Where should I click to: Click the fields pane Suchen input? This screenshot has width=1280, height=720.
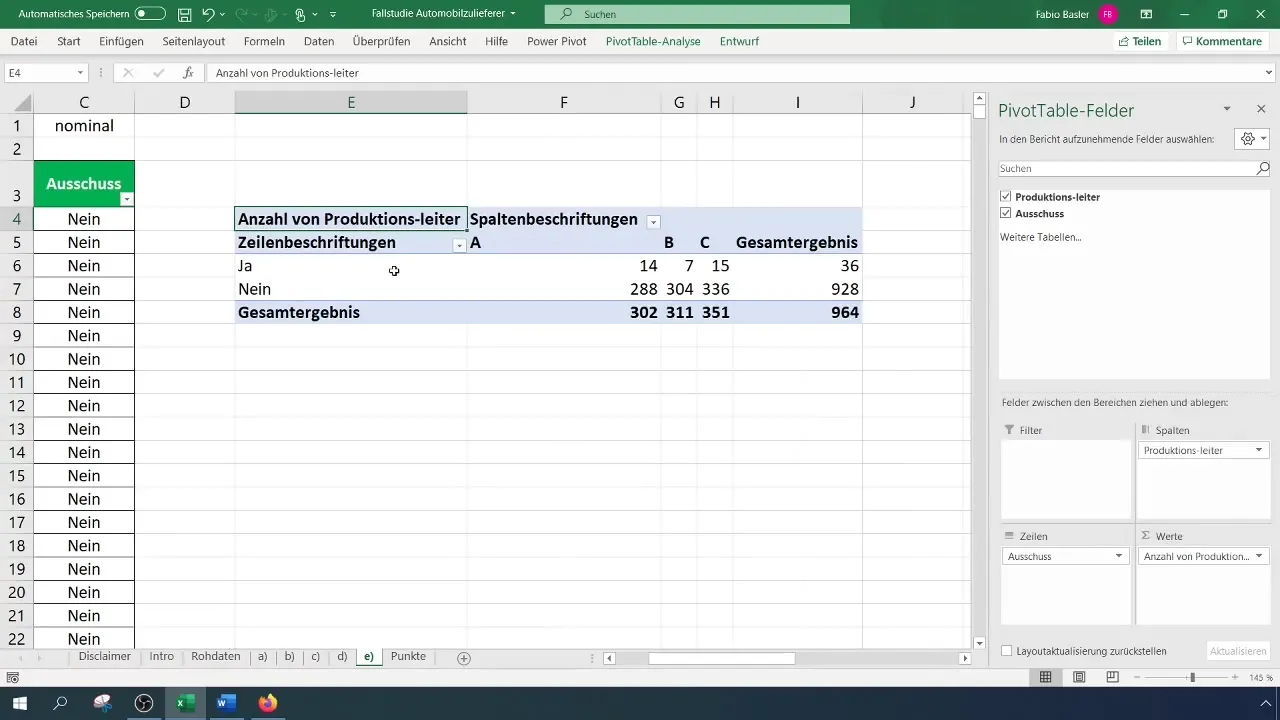(x=1125, y=169)
